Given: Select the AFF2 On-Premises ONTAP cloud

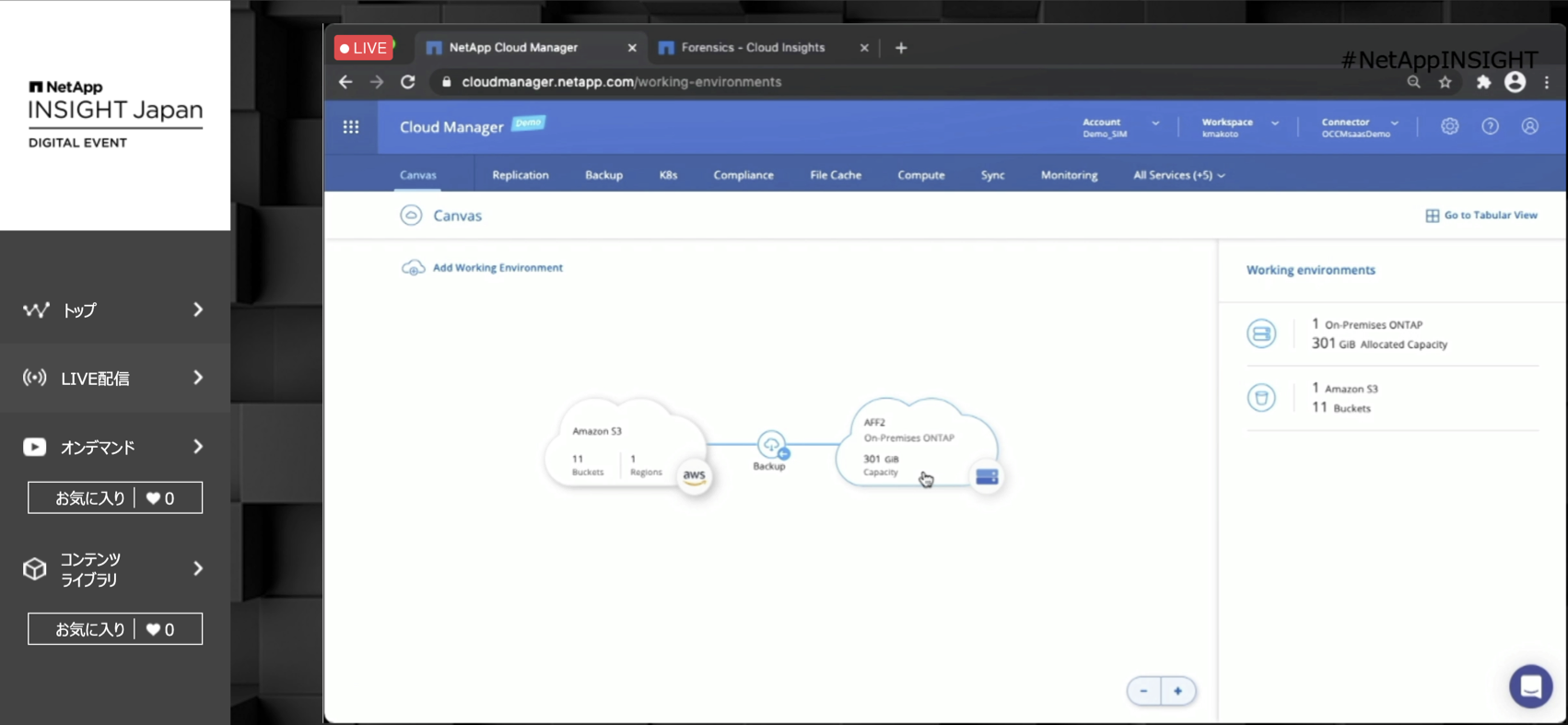Looking at the screenshot, I should [x=919, y=444].
